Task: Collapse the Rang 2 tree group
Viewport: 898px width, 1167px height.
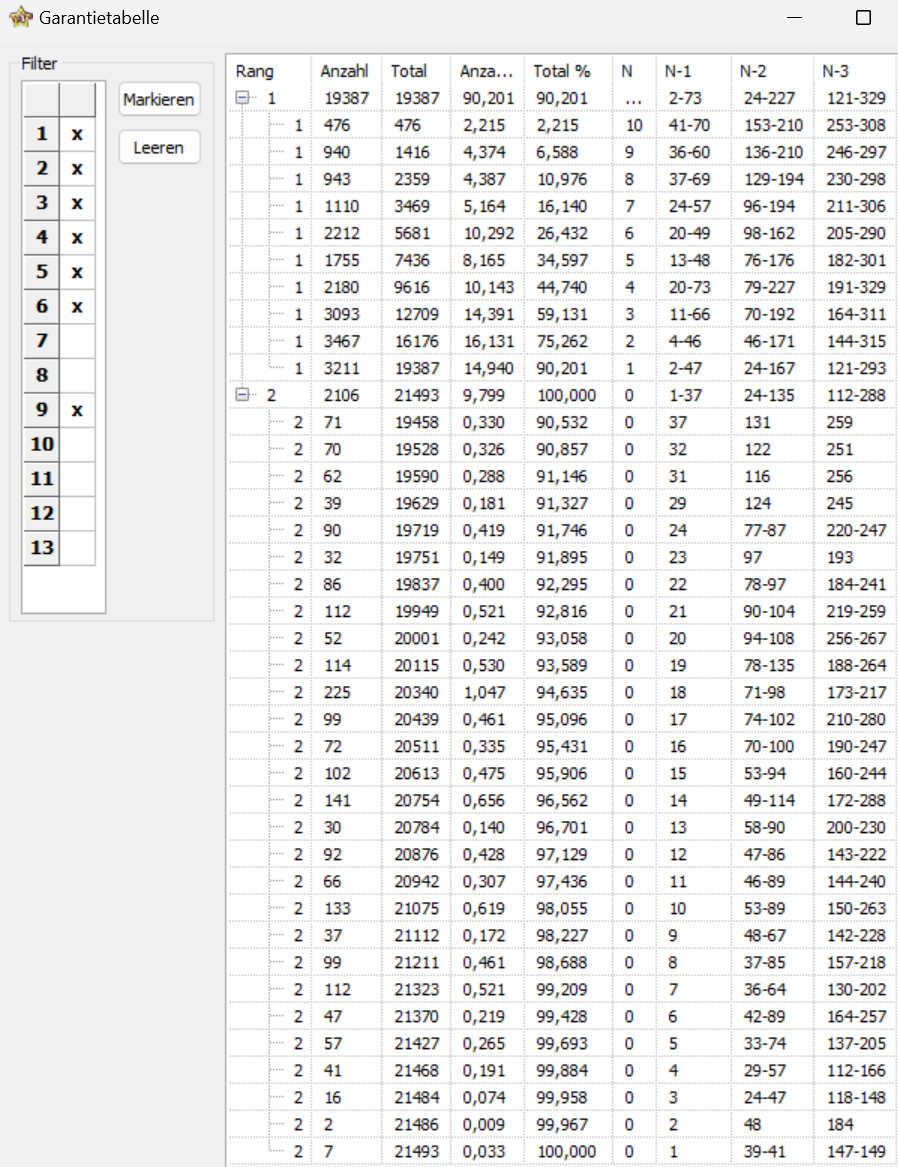Action: 242,394
